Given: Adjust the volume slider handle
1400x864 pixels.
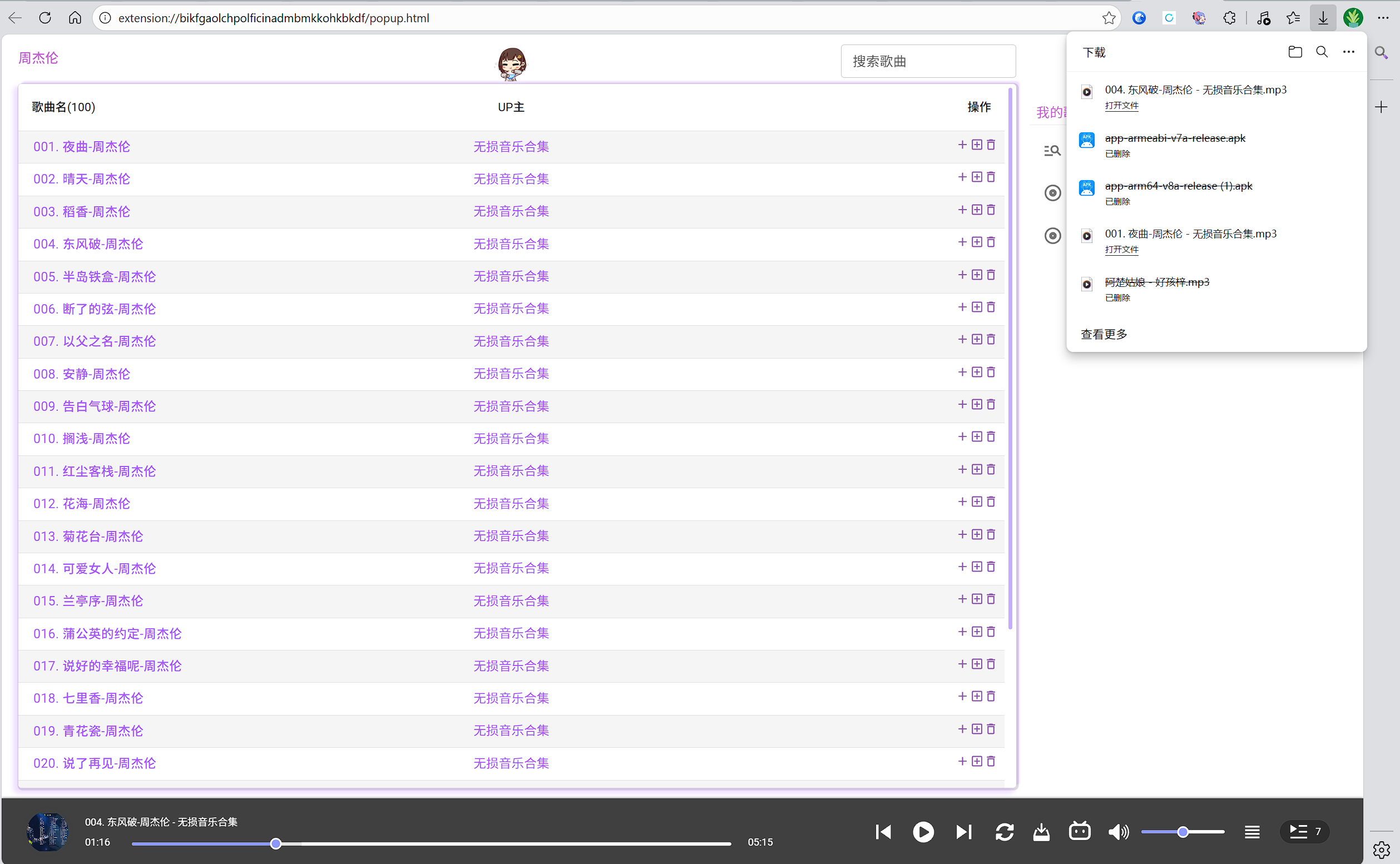Looking at the screenshot, I should point(1183,831).
